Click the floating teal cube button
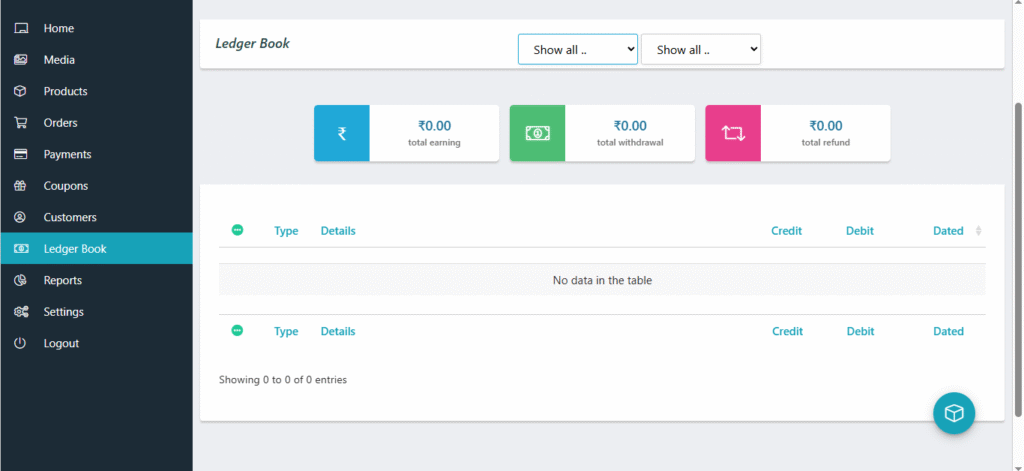Image resolution: width=1024 pixels, height=471 pixels. (954, 413)
